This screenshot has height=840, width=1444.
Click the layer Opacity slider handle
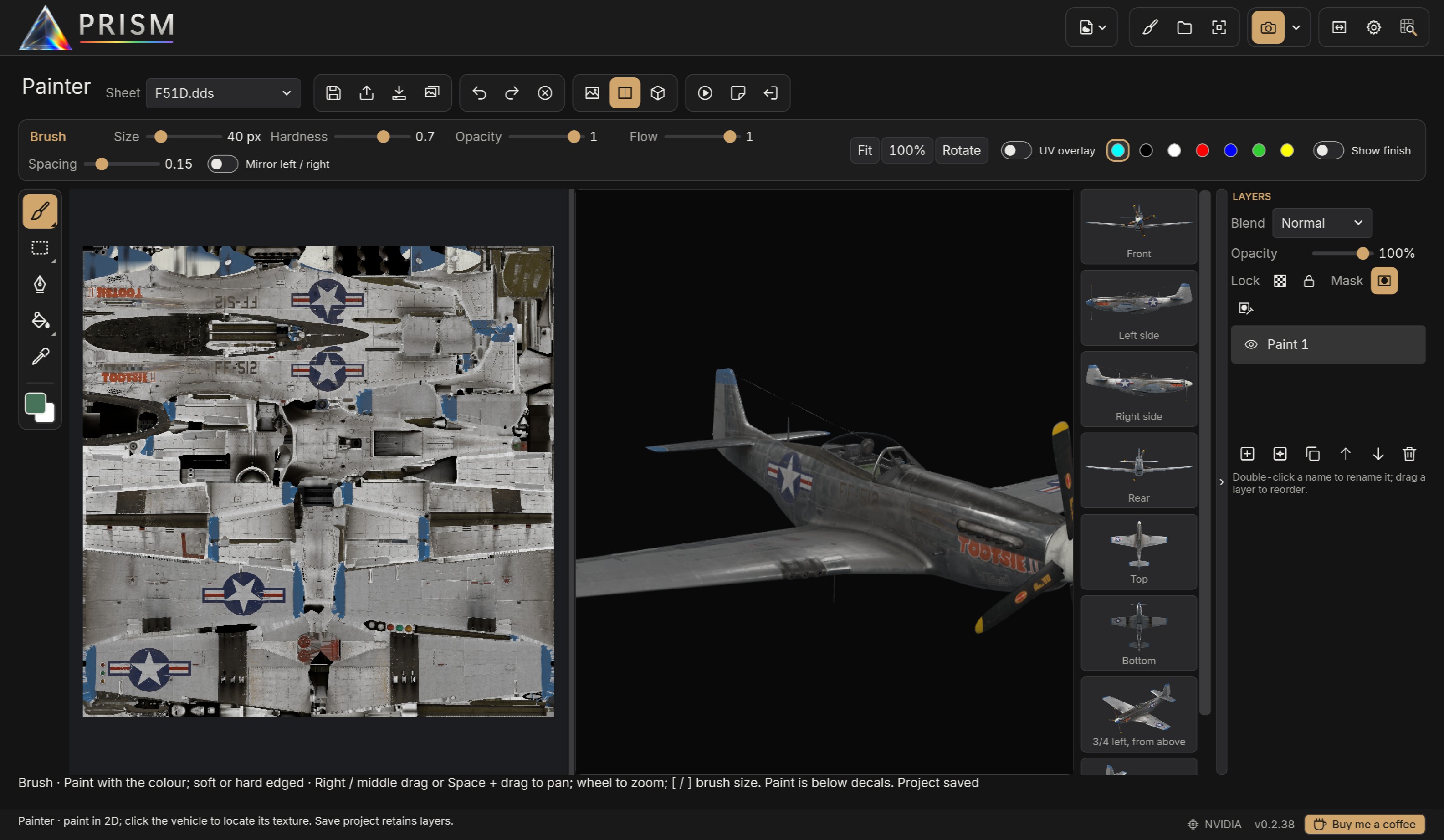(1362, 253)
